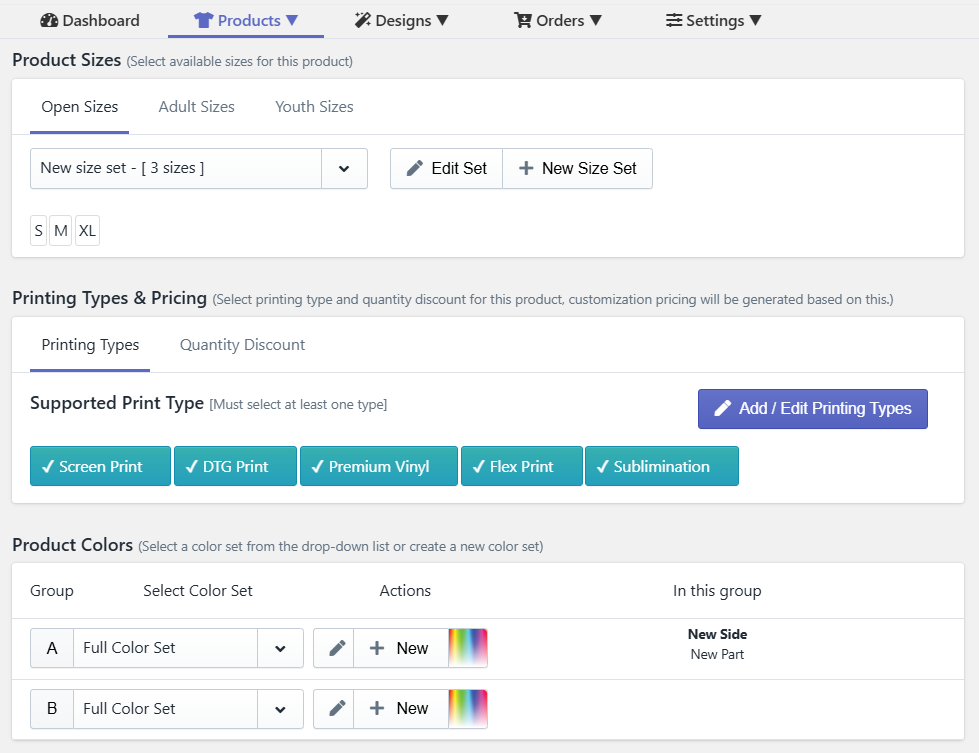This screenshot has height=753, width=979.
Task: Open the size set dropdown
Action: 344,168
